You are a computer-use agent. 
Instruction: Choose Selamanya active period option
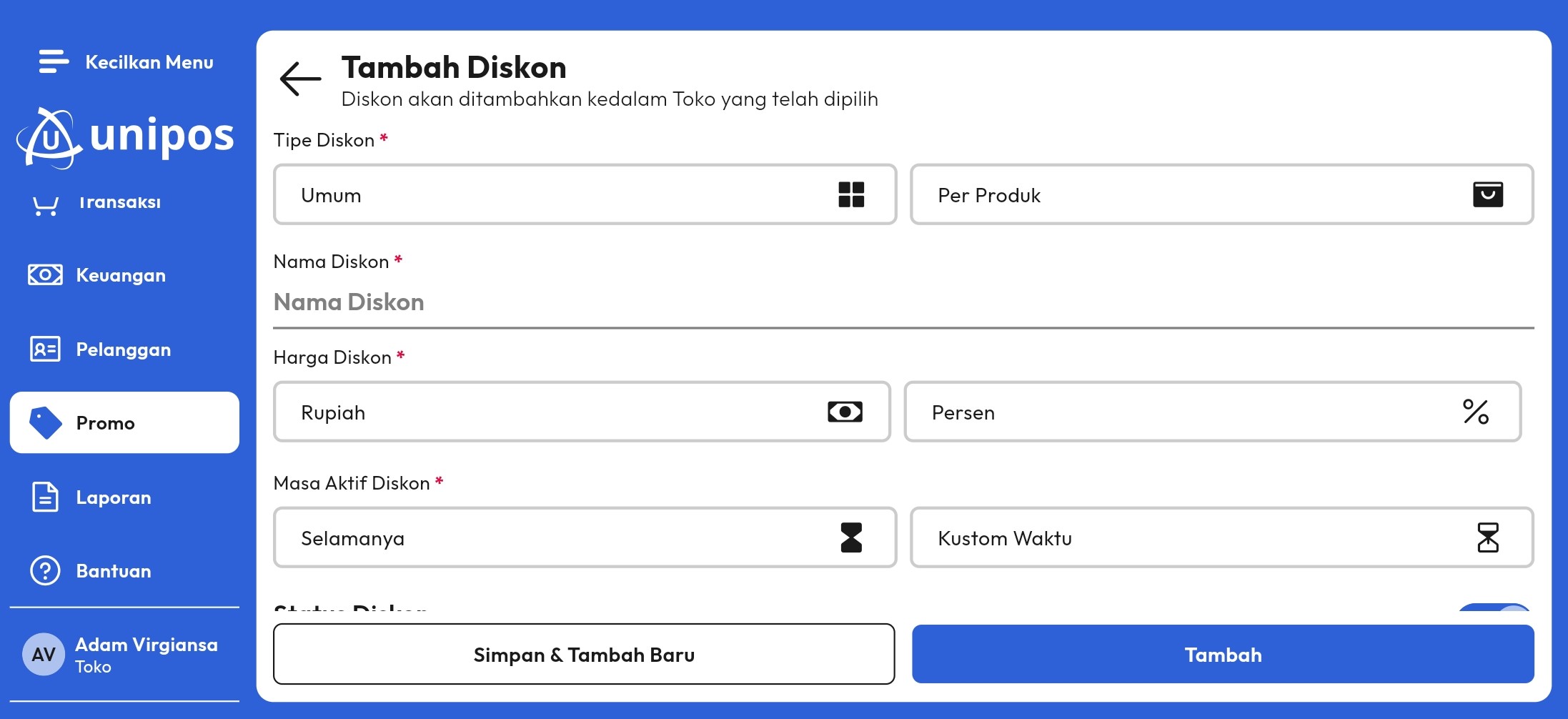pos(584,537)
